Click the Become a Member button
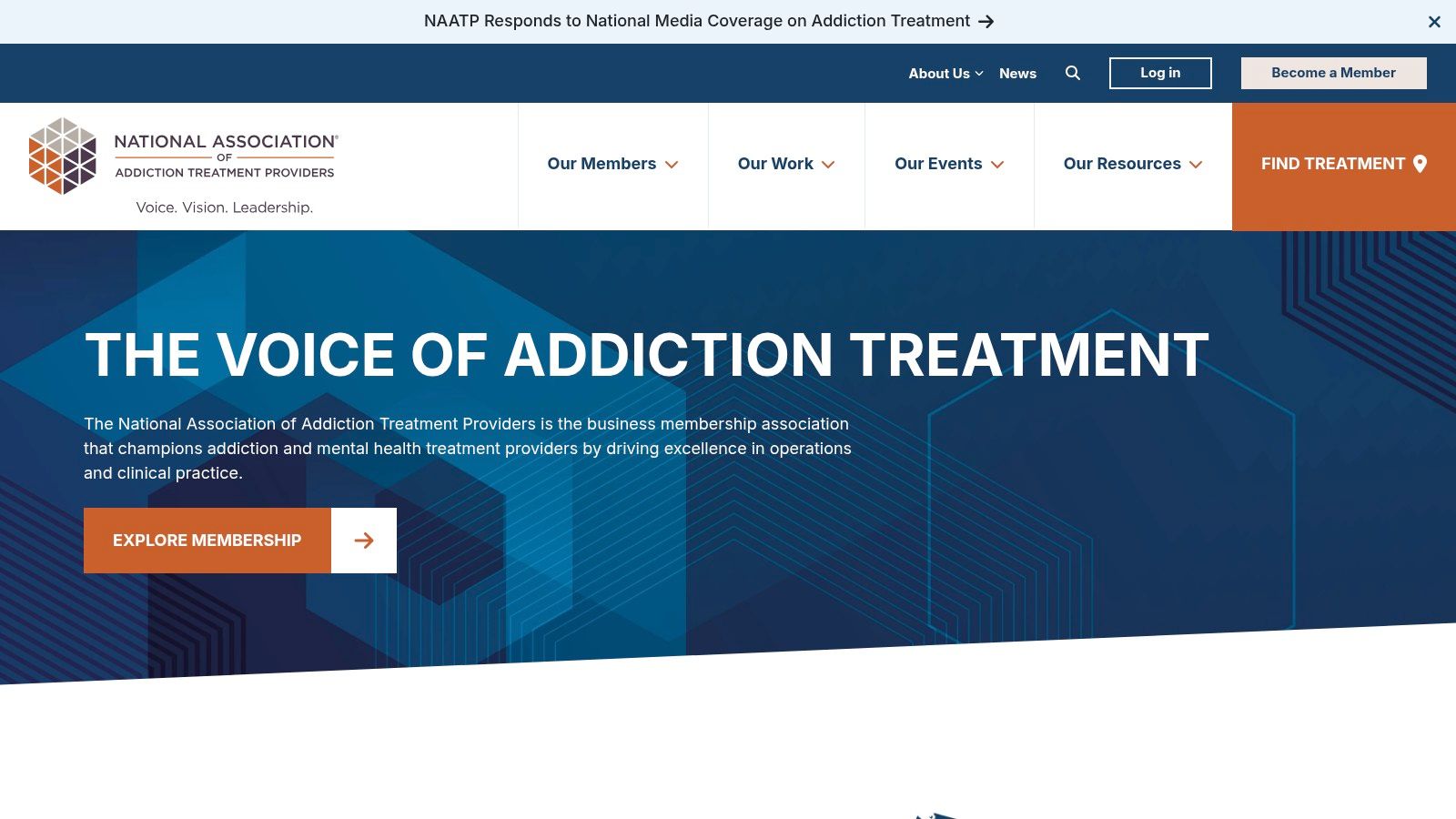Image resolution: width=1456 pixels, height=819 pixels. 1333,73
